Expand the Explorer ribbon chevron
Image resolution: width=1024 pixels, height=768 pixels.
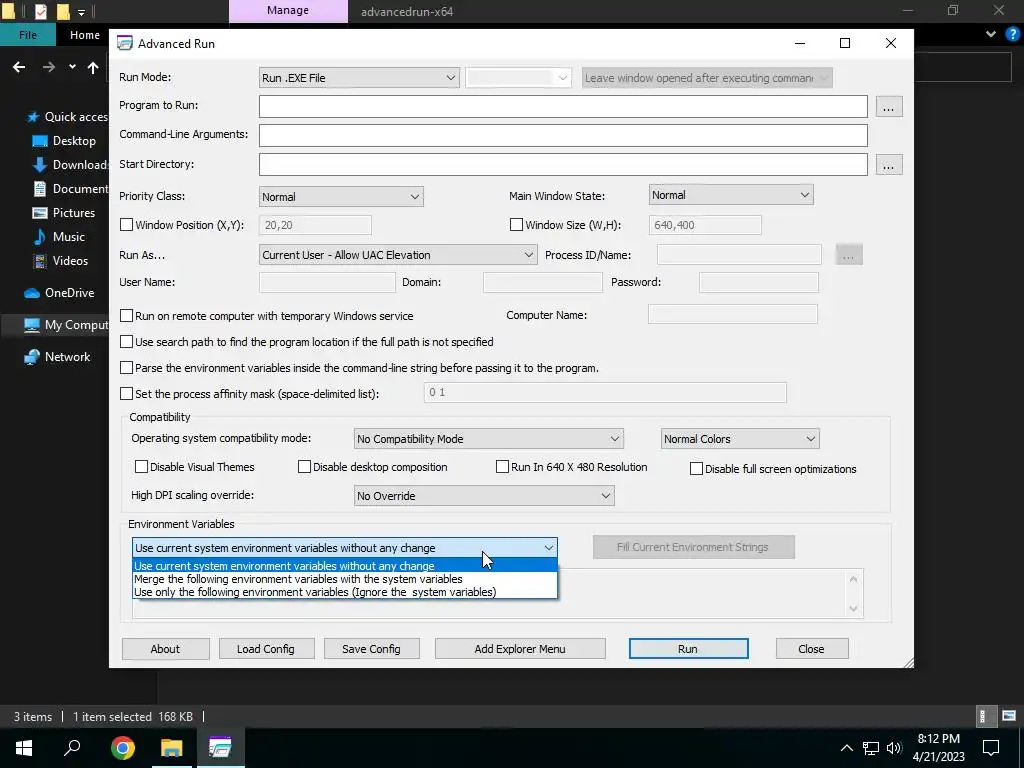click(x=991, y=34)
